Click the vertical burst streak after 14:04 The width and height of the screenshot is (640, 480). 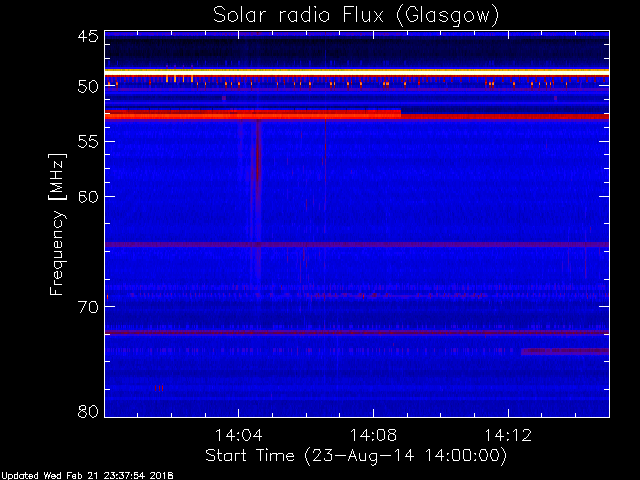258,200
